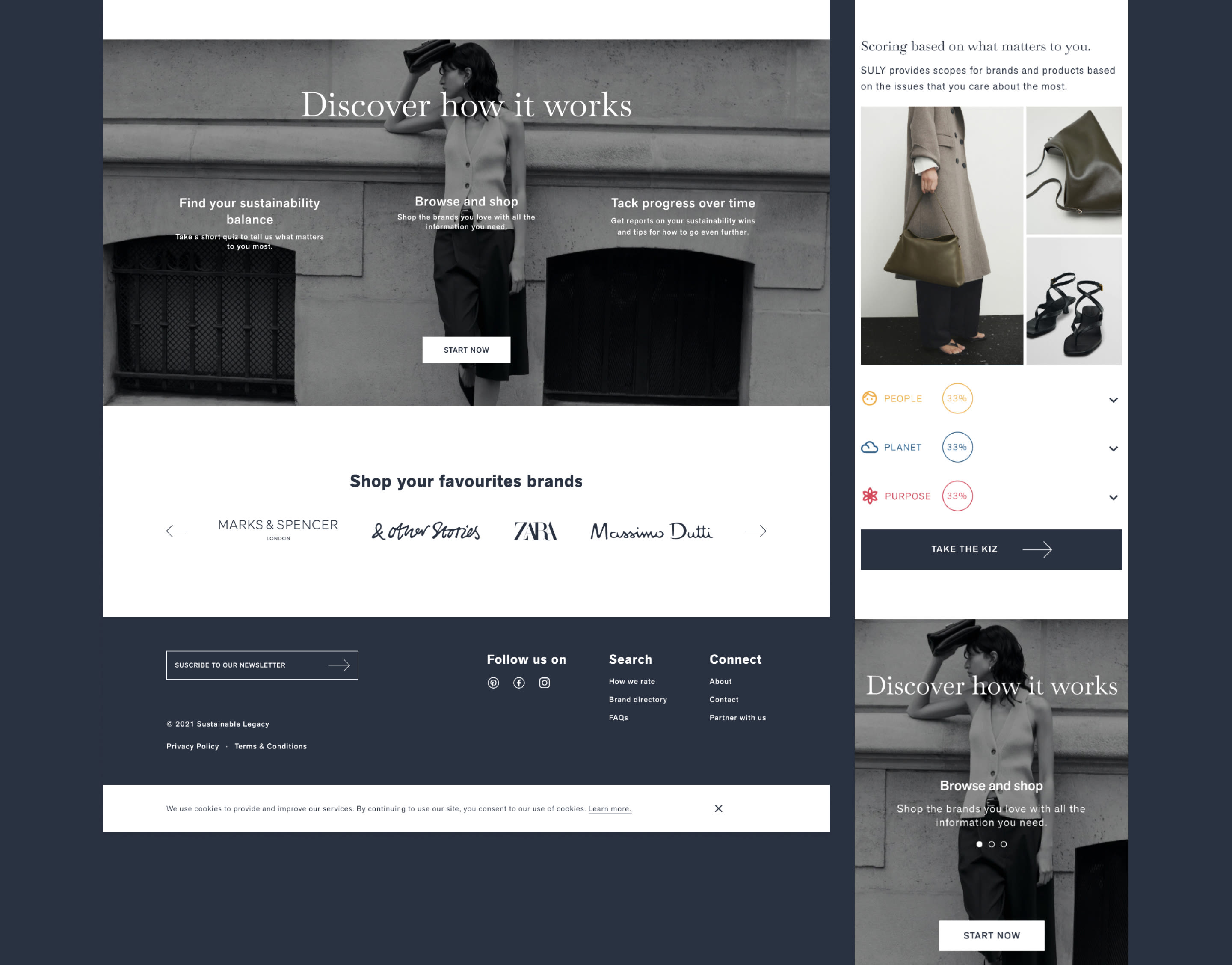Click the People face icon

[869, 398]
